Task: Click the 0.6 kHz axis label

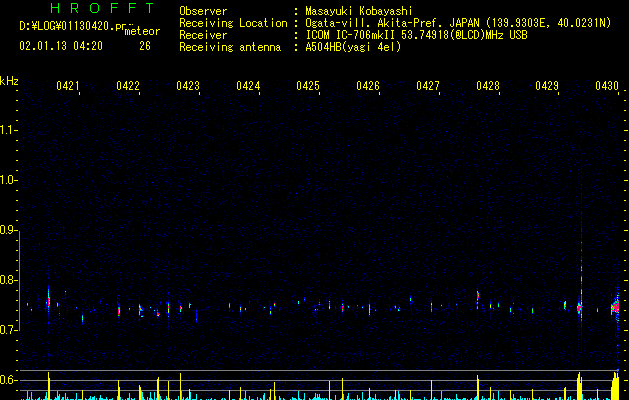Action: pyautogui.click(x=8, y=380)
